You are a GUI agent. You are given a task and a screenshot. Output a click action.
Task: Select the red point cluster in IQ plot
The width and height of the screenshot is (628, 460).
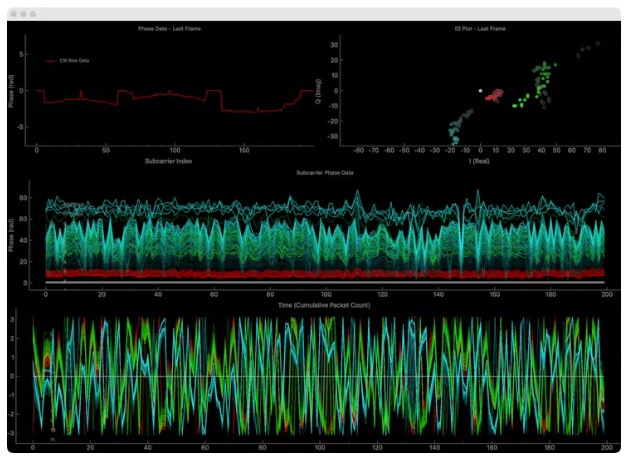click(495, 95)
